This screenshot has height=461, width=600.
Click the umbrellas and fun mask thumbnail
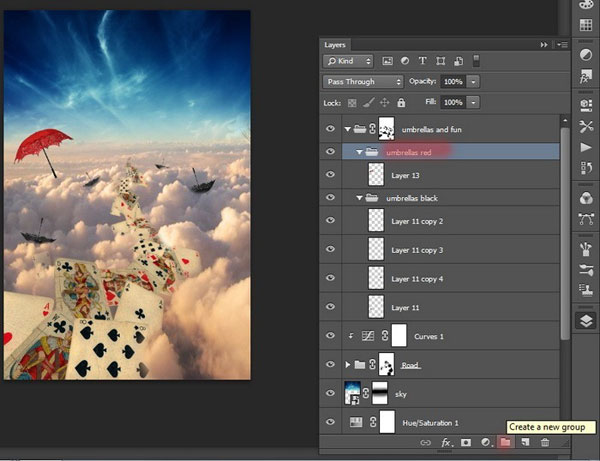(386, 129)
